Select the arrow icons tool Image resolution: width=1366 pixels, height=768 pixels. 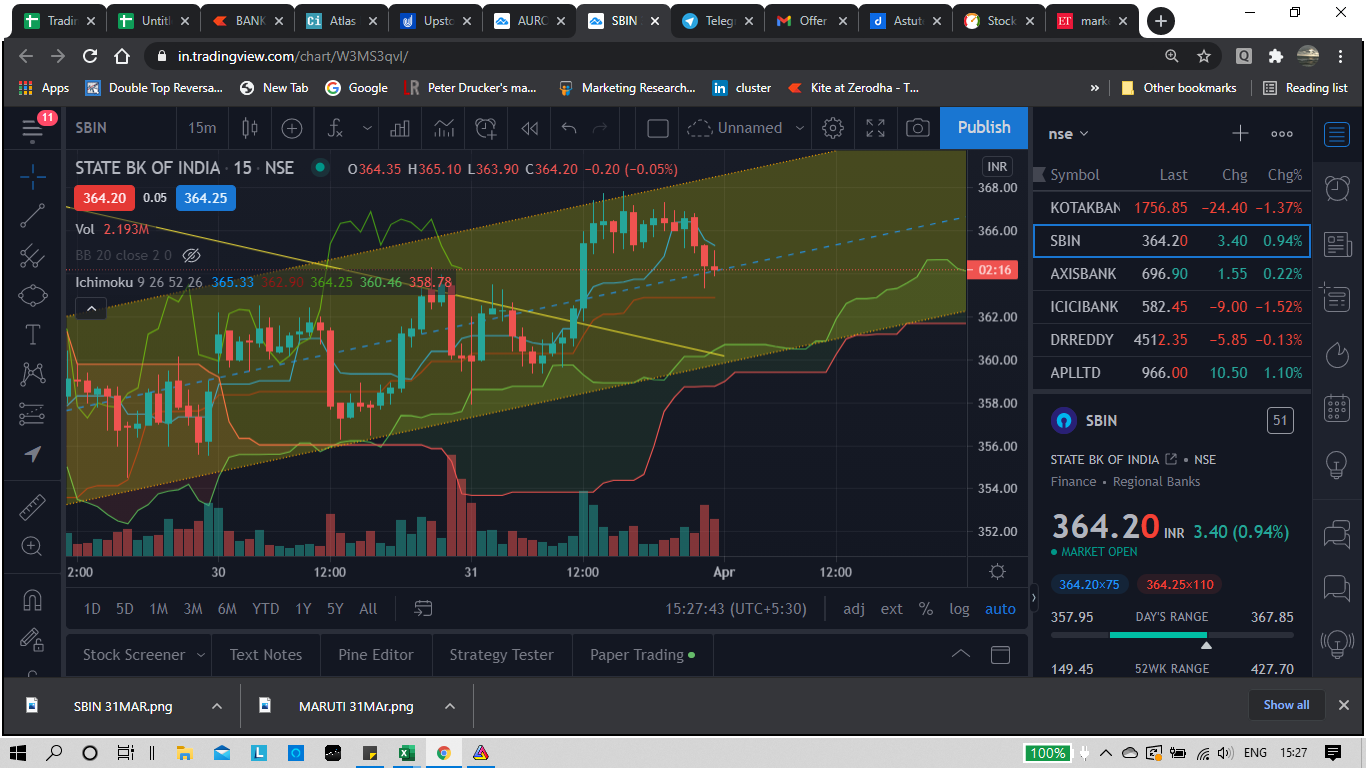[32, 454]
